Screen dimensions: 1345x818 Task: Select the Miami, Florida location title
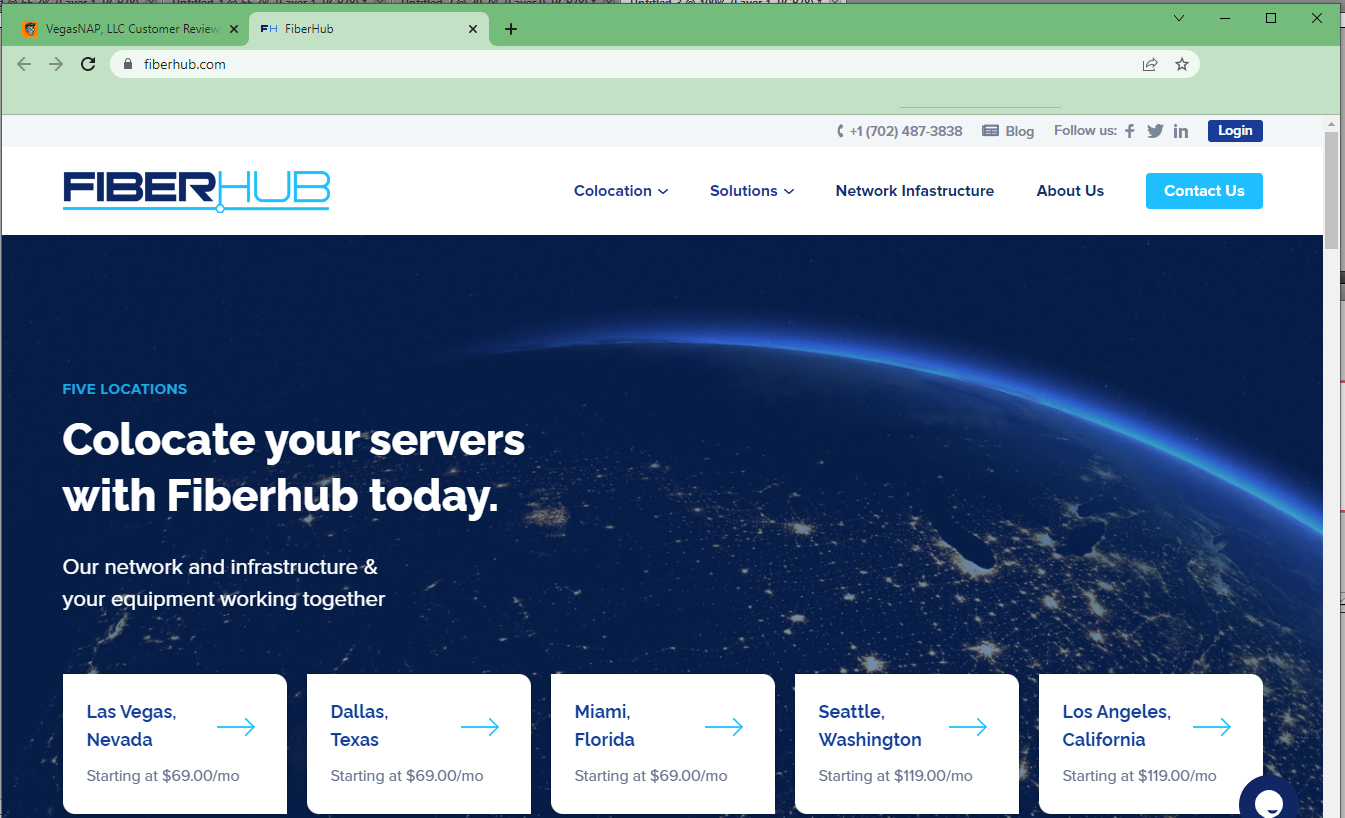coord(604,726)
